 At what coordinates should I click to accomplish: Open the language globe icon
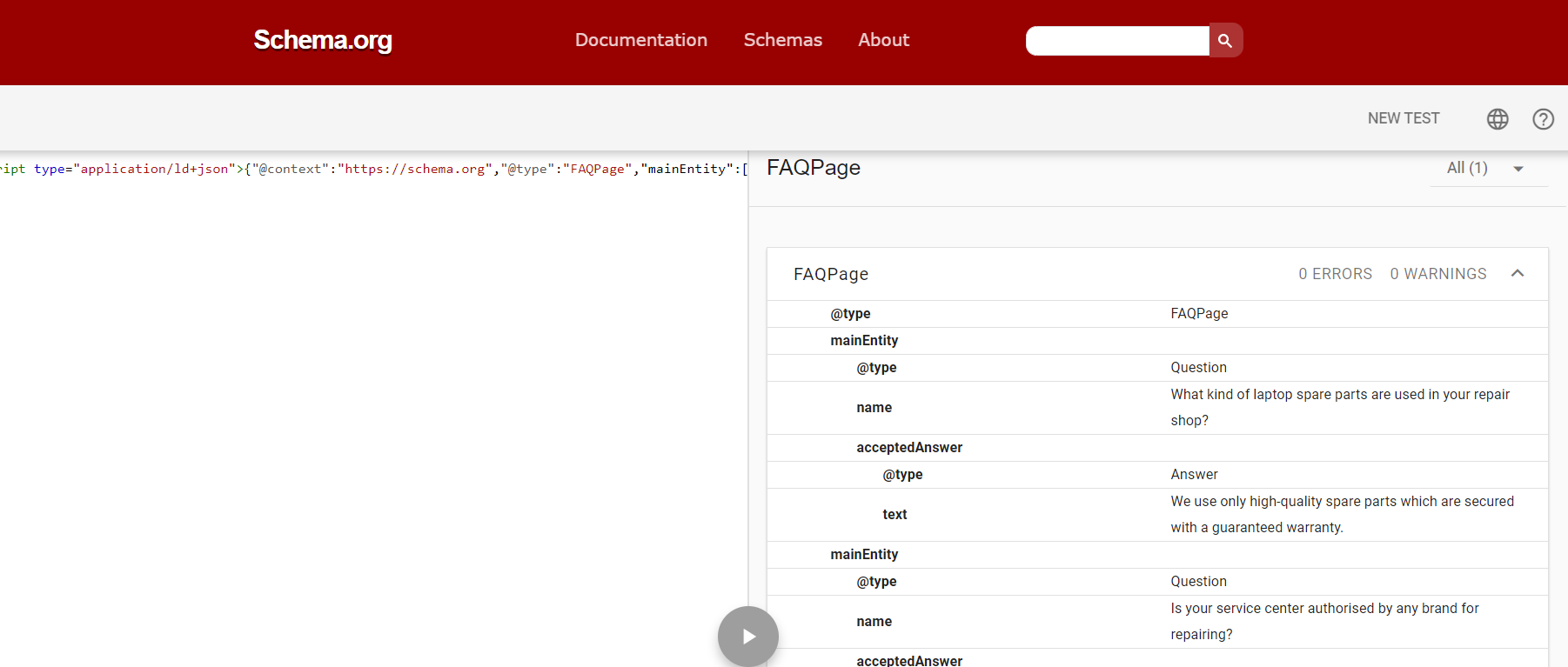(x=1498, y=119)
